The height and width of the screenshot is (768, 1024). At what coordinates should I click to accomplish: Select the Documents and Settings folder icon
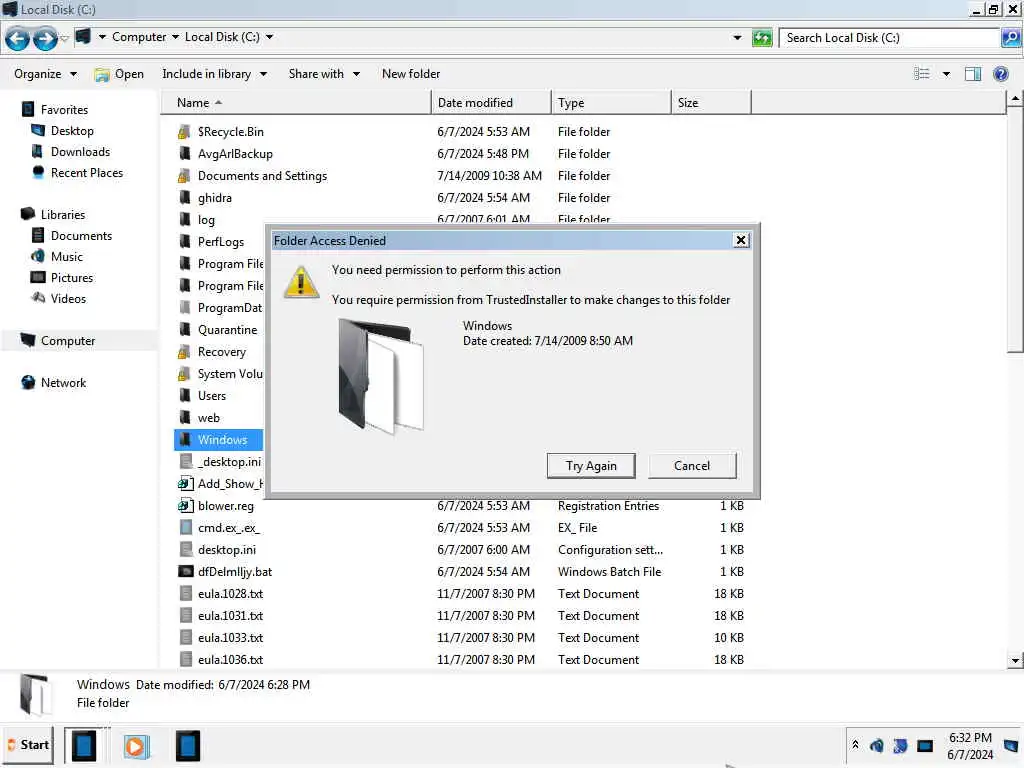click(185, 176)
